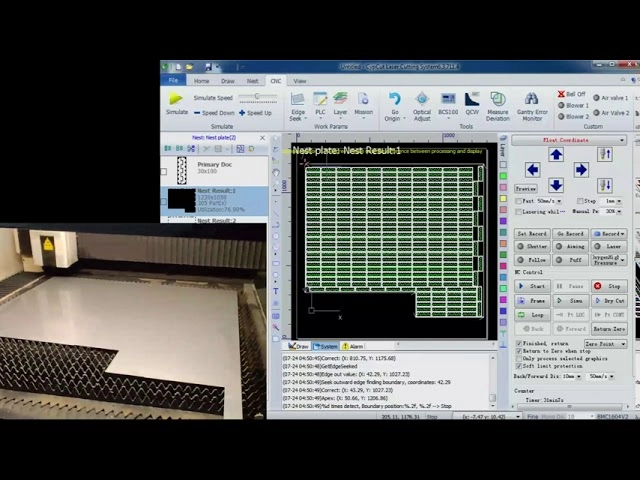Select the yellow layer color swatch
The height and width of the screenshot is (480, 640).
coord(503,199)
